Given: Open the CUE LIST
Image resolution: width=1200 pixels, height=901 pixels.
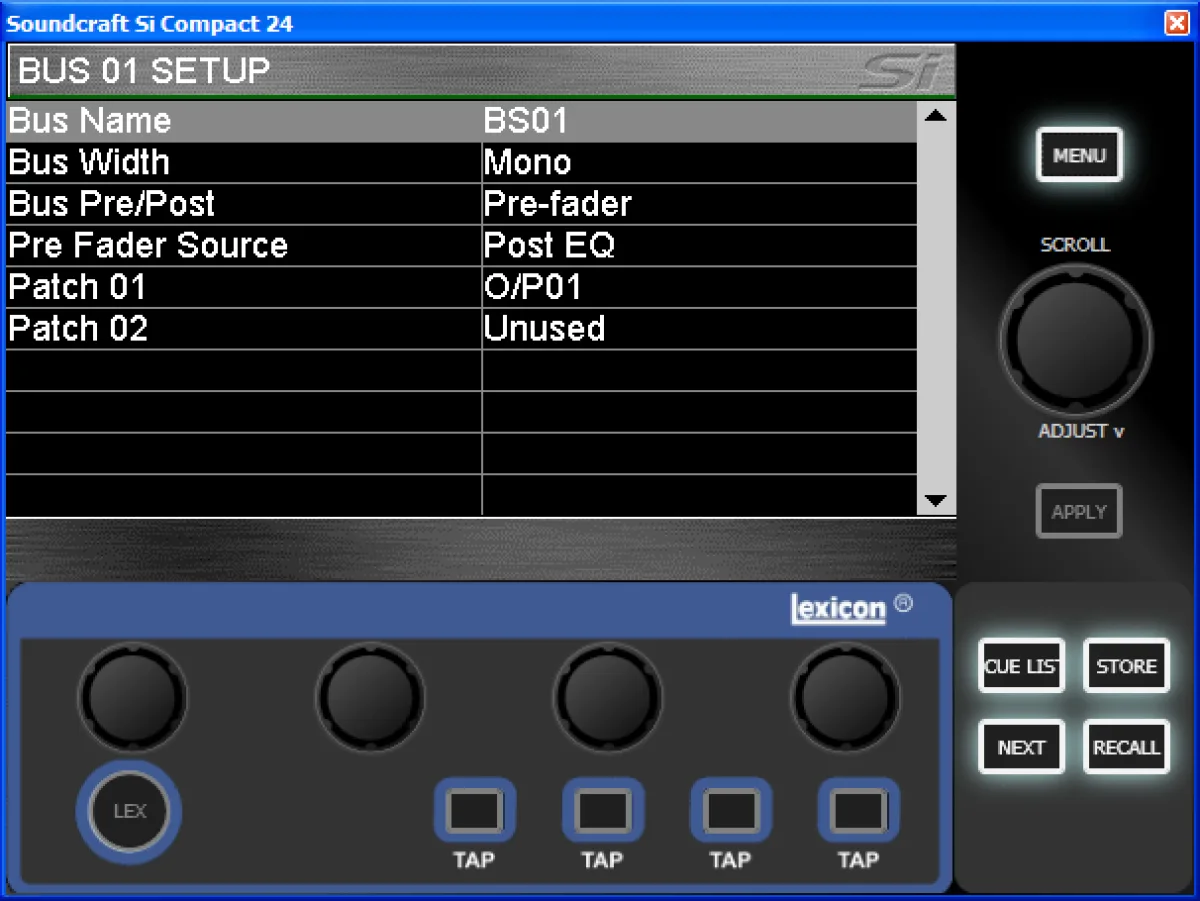Looking at the screenshot, I should tap(1021, 666).
